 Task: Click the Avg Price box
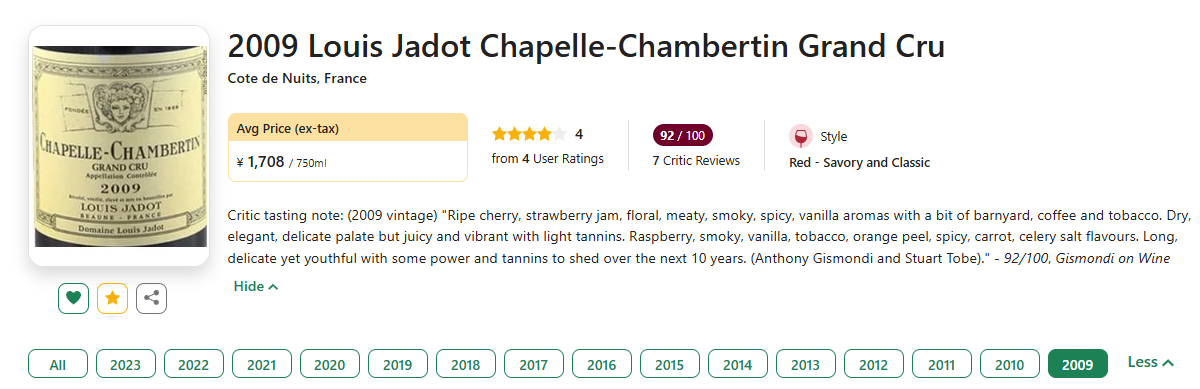click(x=348, y=147)
